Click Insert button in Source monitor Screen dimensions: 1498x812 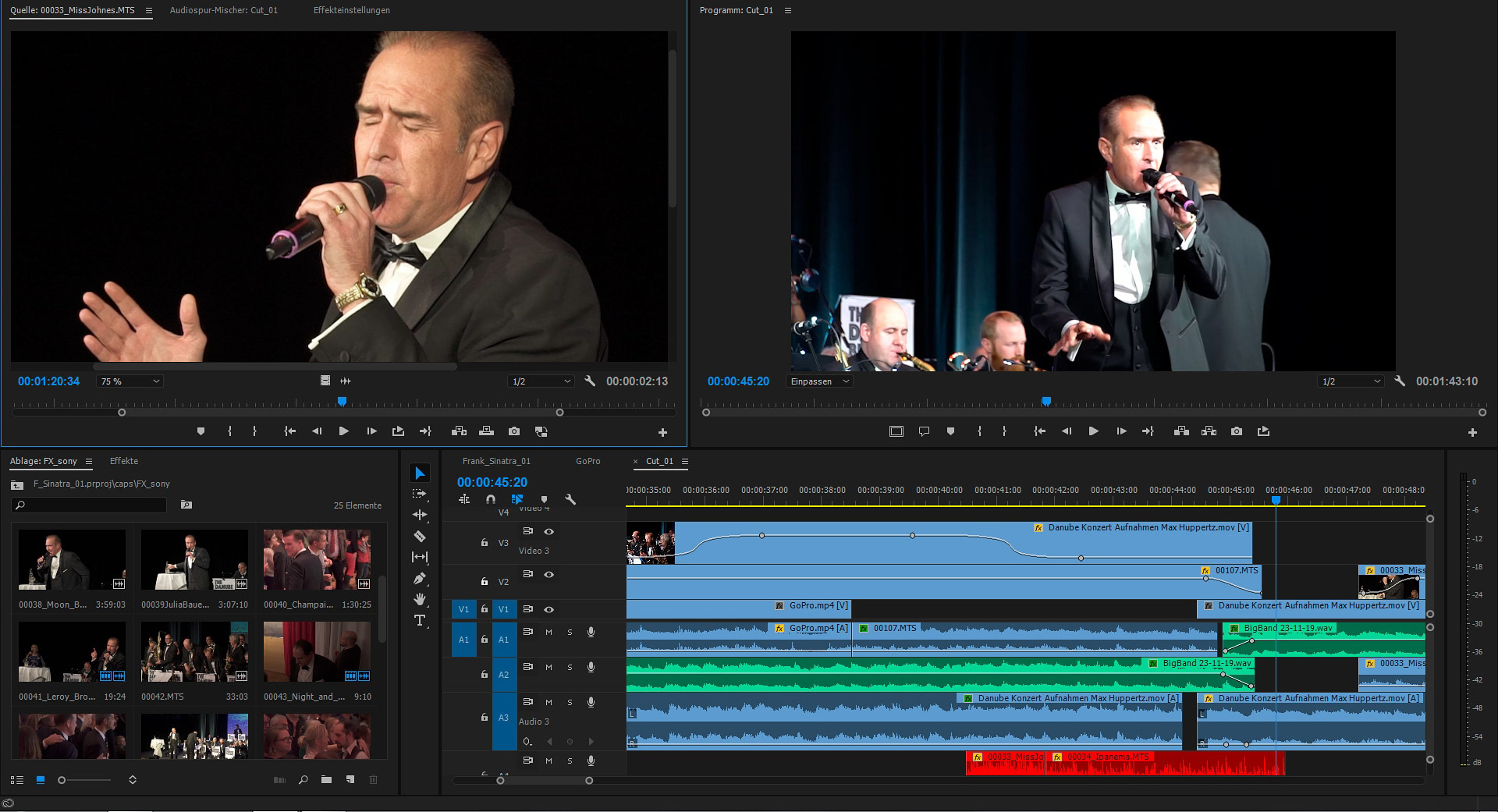[x=459, y=431]
